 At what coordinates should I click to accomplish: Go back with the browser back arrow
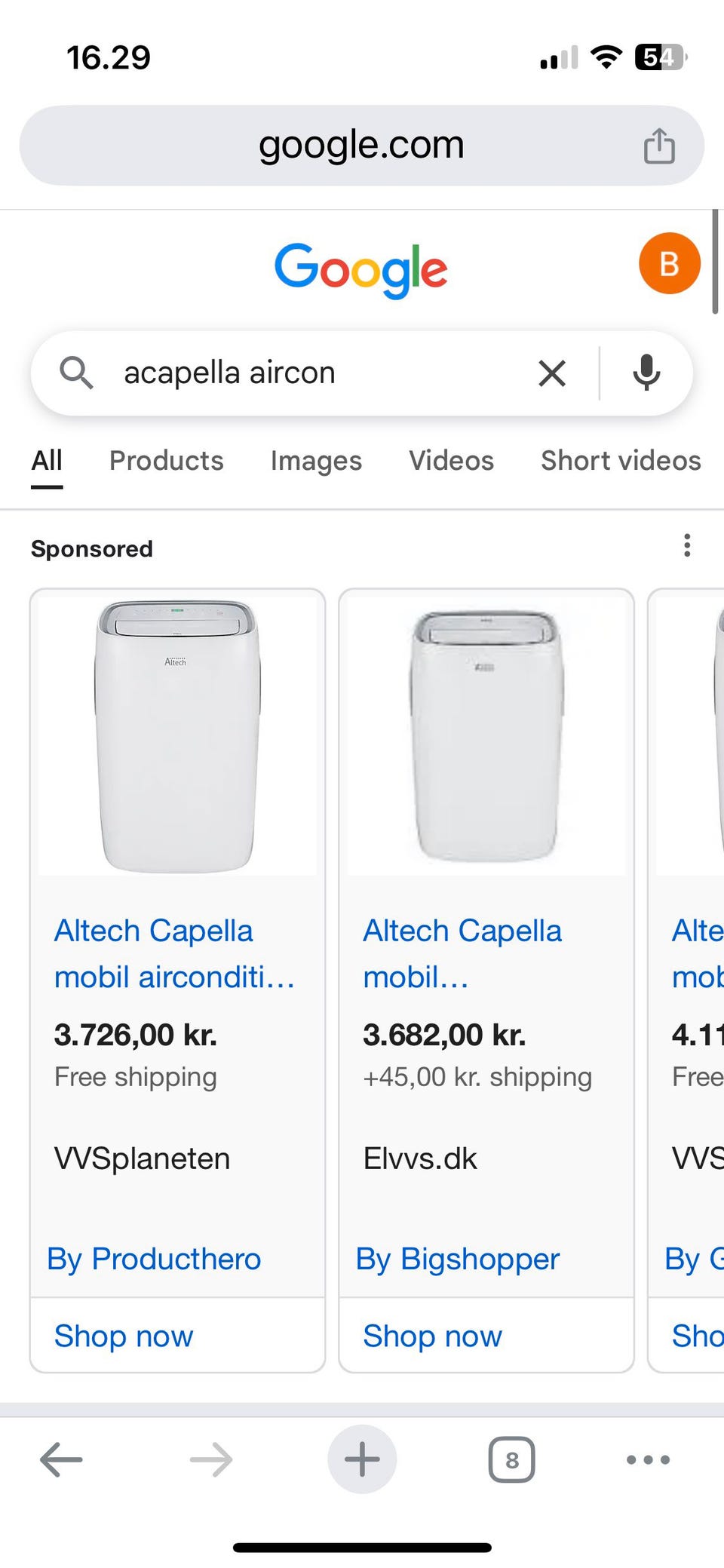tap(61, 1459)
